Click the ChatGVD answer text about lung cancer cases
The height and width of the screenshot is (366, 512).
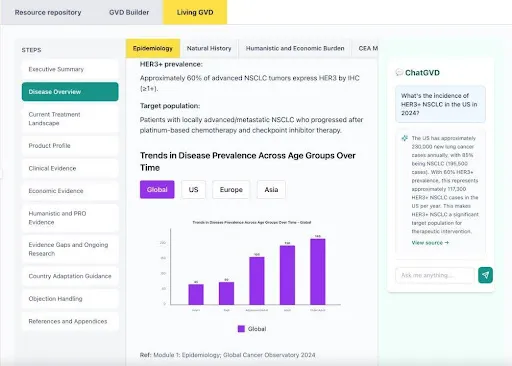[x=445, y=185]
